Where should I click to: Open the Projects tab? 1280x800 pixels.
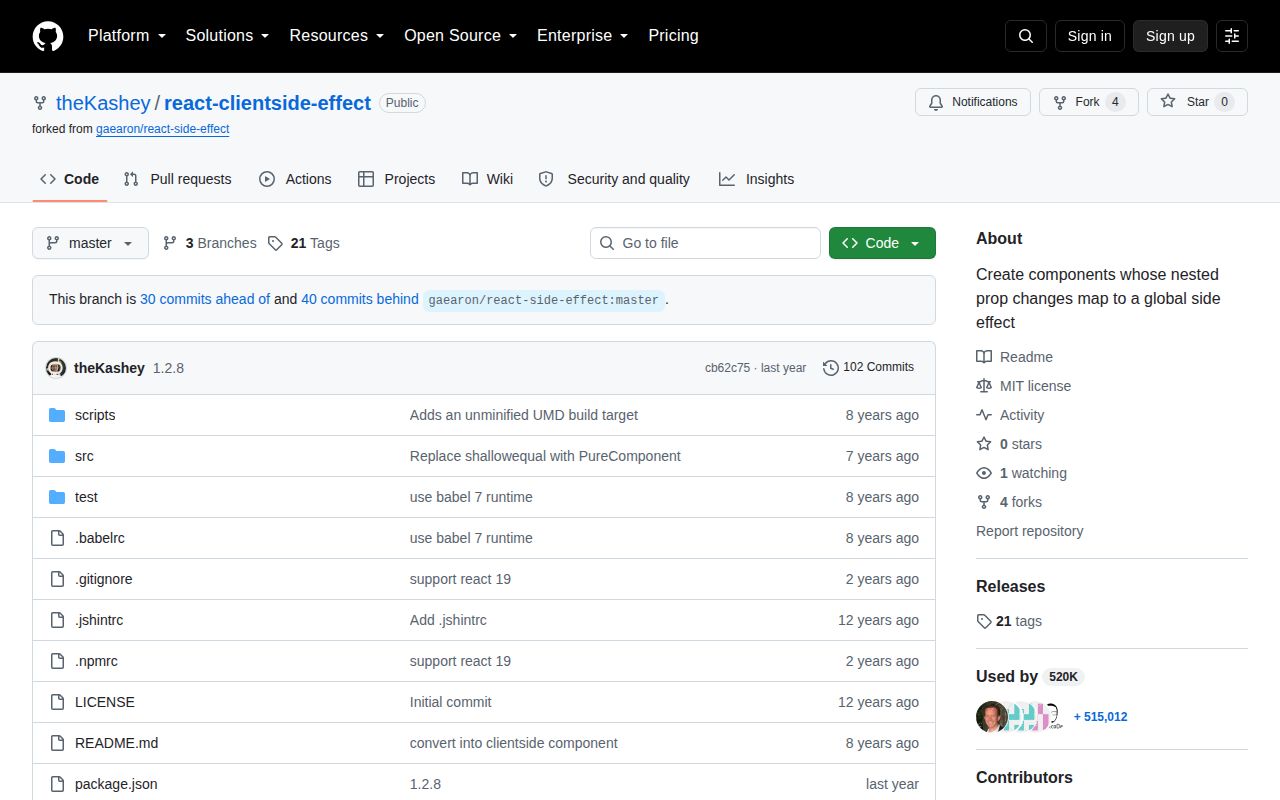396,179
